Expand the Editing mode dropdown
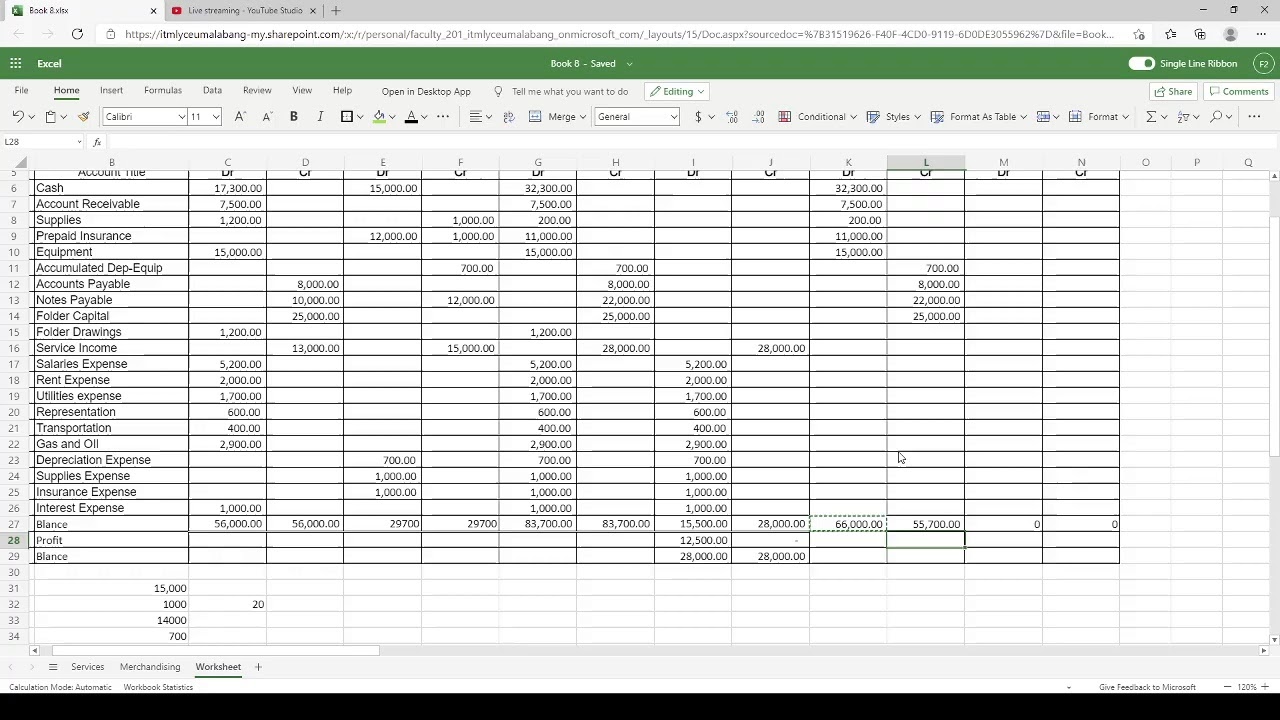 coord(677,91)
